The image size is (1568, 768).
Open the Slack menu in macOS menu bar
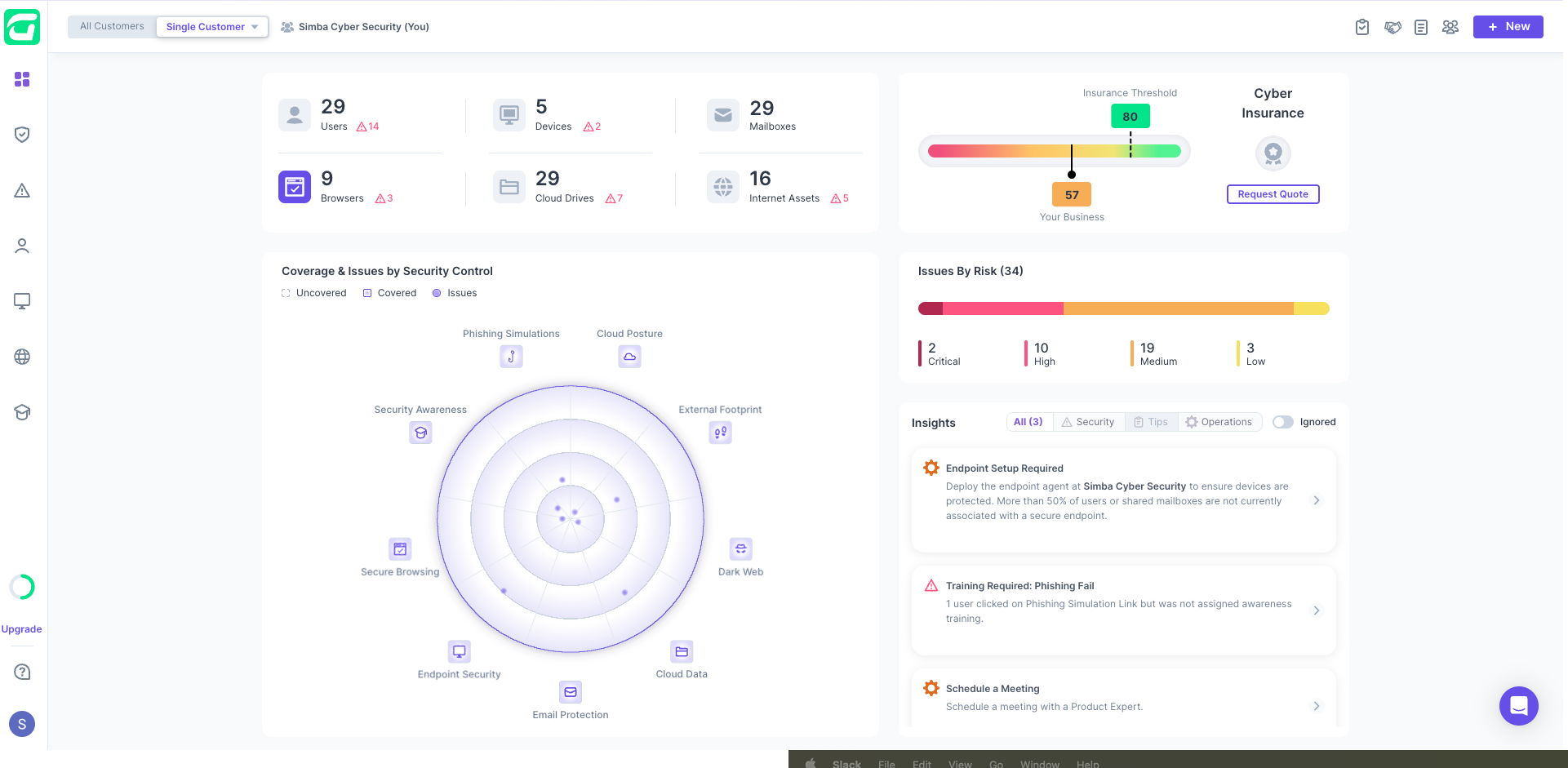click(846, 764)
